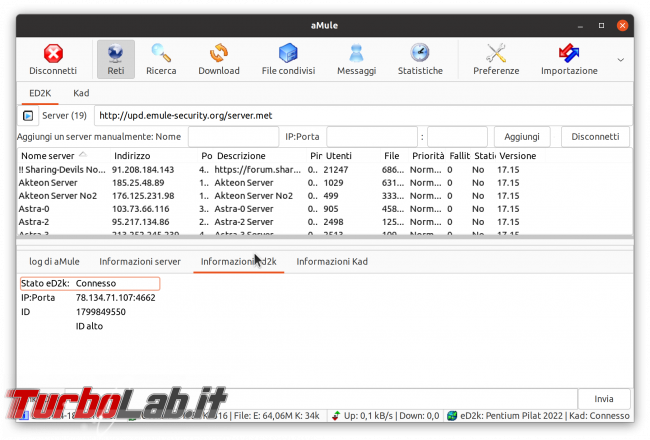
Task: Click address 176.125.231.98
Action: click(x=143, y=196)
